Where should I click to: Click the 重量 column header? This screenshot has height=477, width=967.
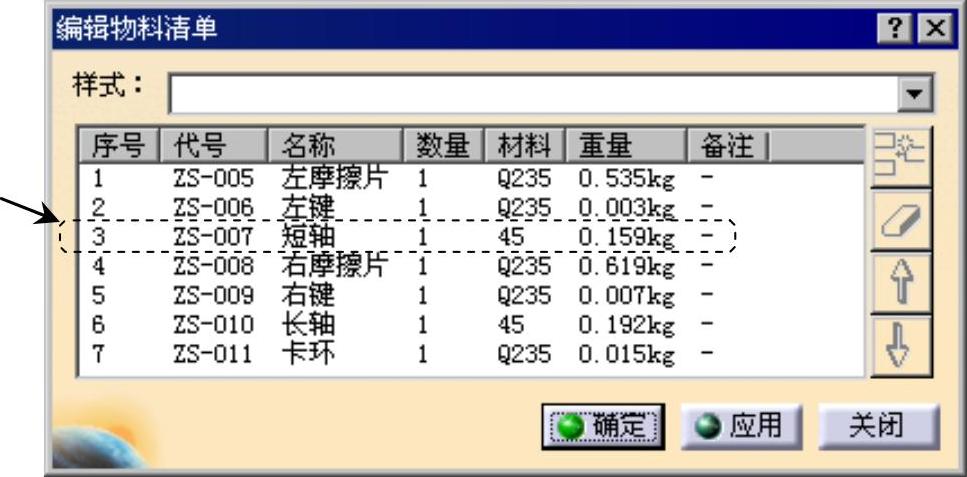pos(625,146)
